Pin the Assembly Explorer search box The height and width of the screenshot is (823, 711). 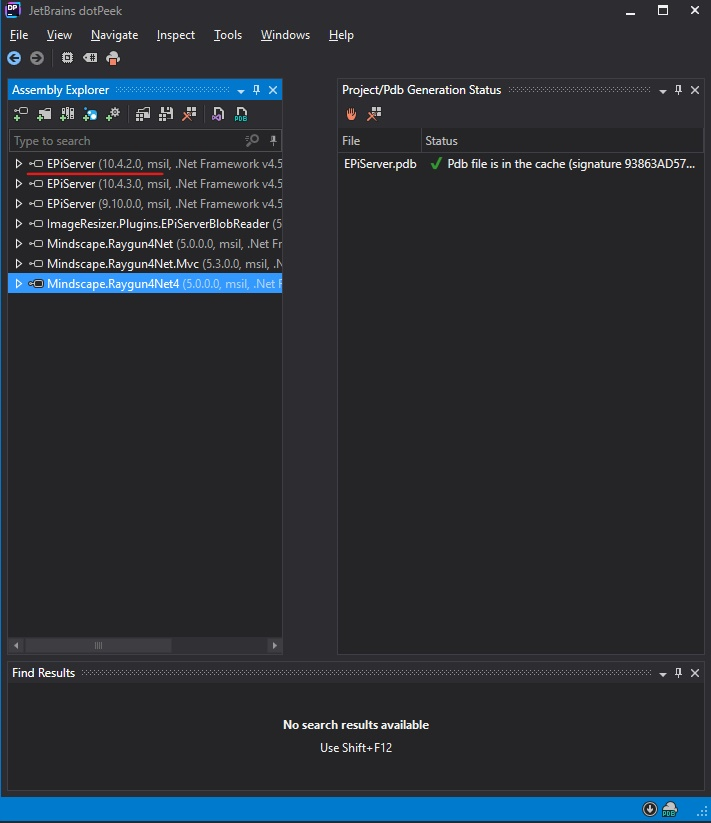click(273, 140)
